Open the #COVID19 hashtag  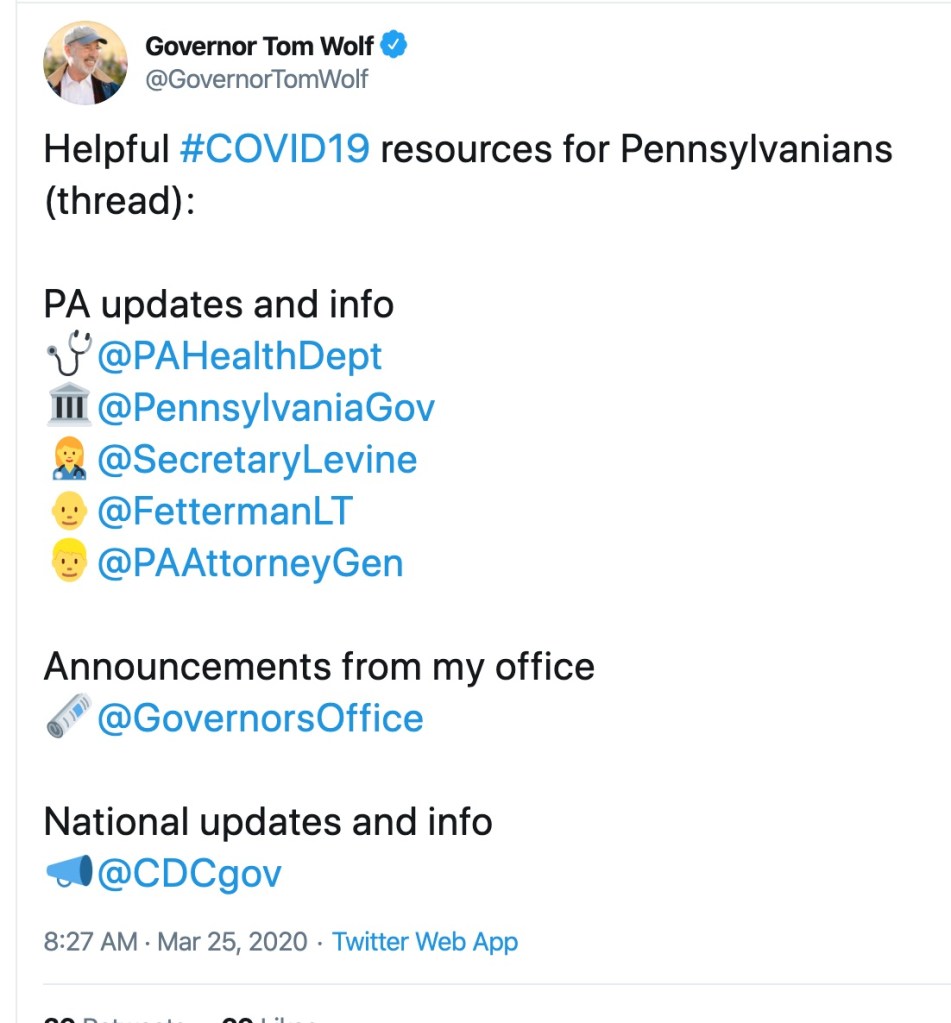275,150
